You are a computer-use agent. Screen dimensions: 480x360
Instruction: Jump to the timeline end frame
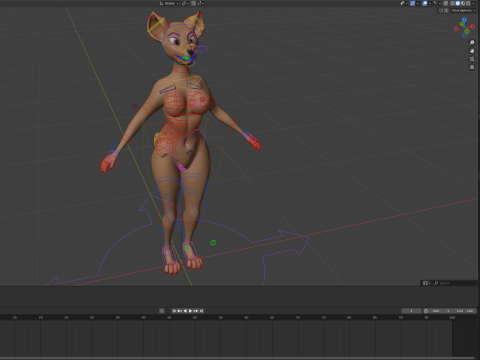point(201,311)
